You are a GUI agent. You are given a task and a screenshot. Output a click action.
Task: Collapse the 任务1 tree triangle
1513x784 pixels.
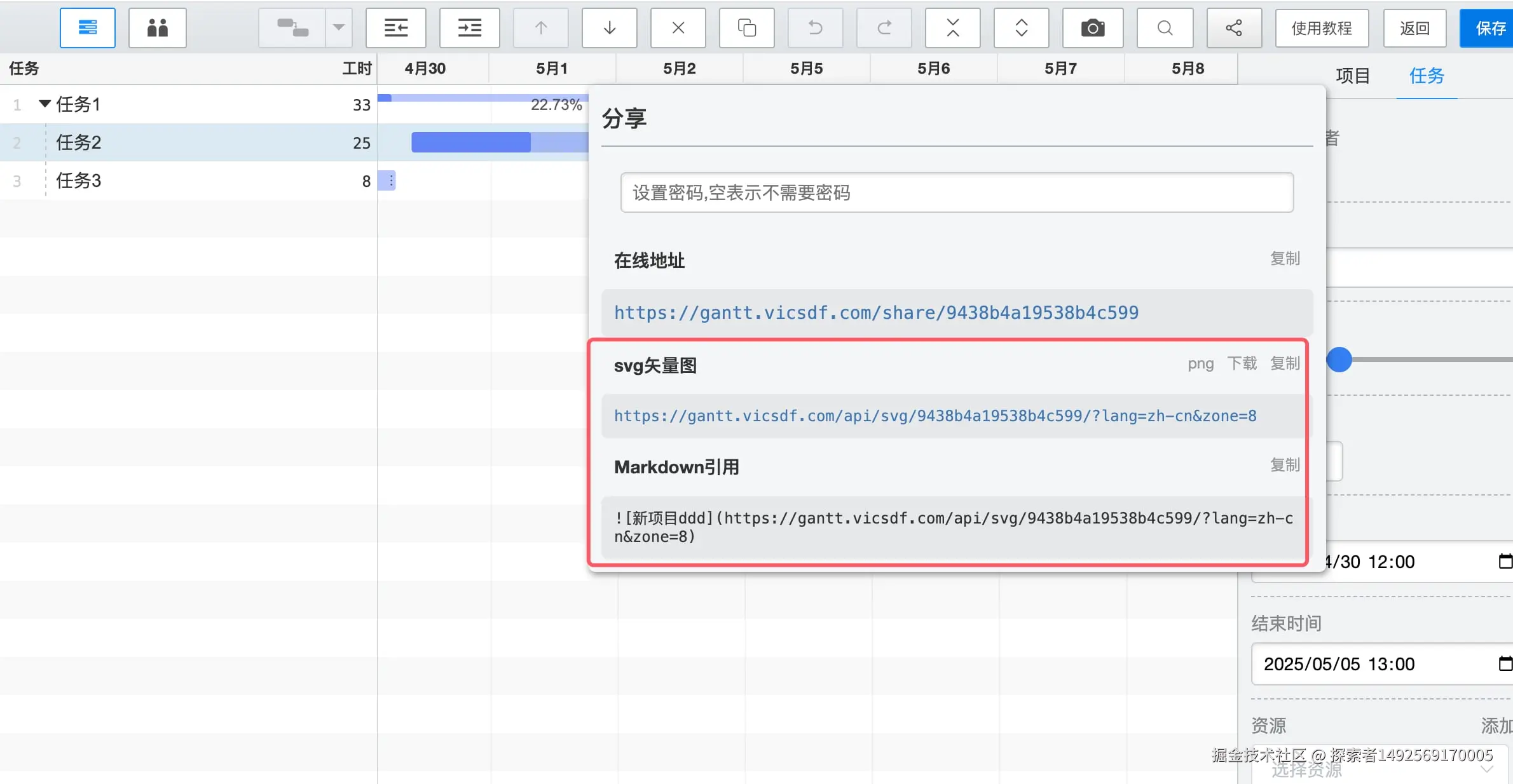[x=44, y=104]
